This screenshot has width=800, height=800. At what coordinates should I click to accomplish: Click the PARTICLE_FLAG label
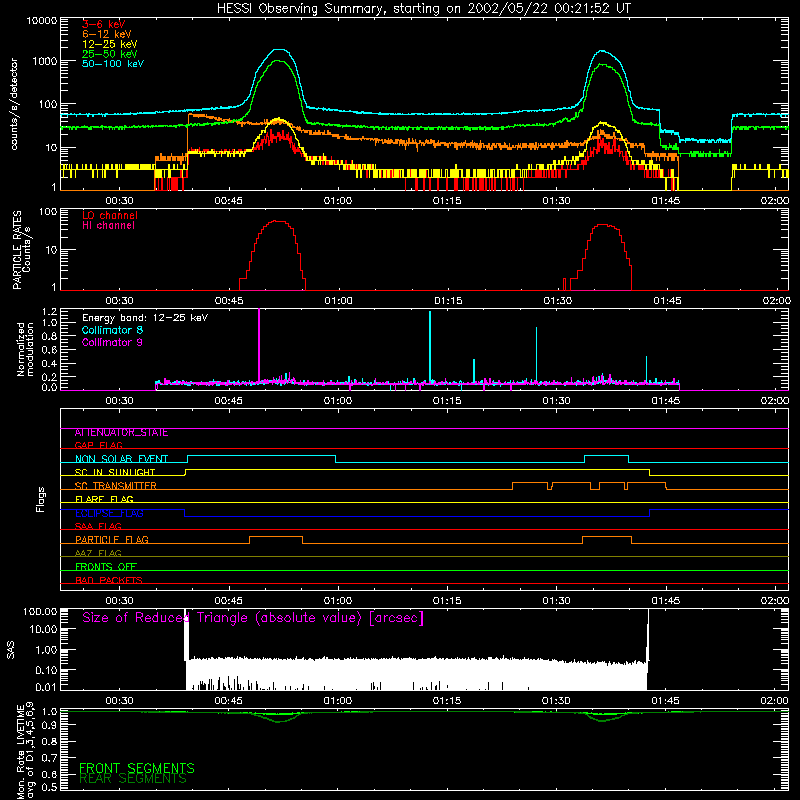112,539
